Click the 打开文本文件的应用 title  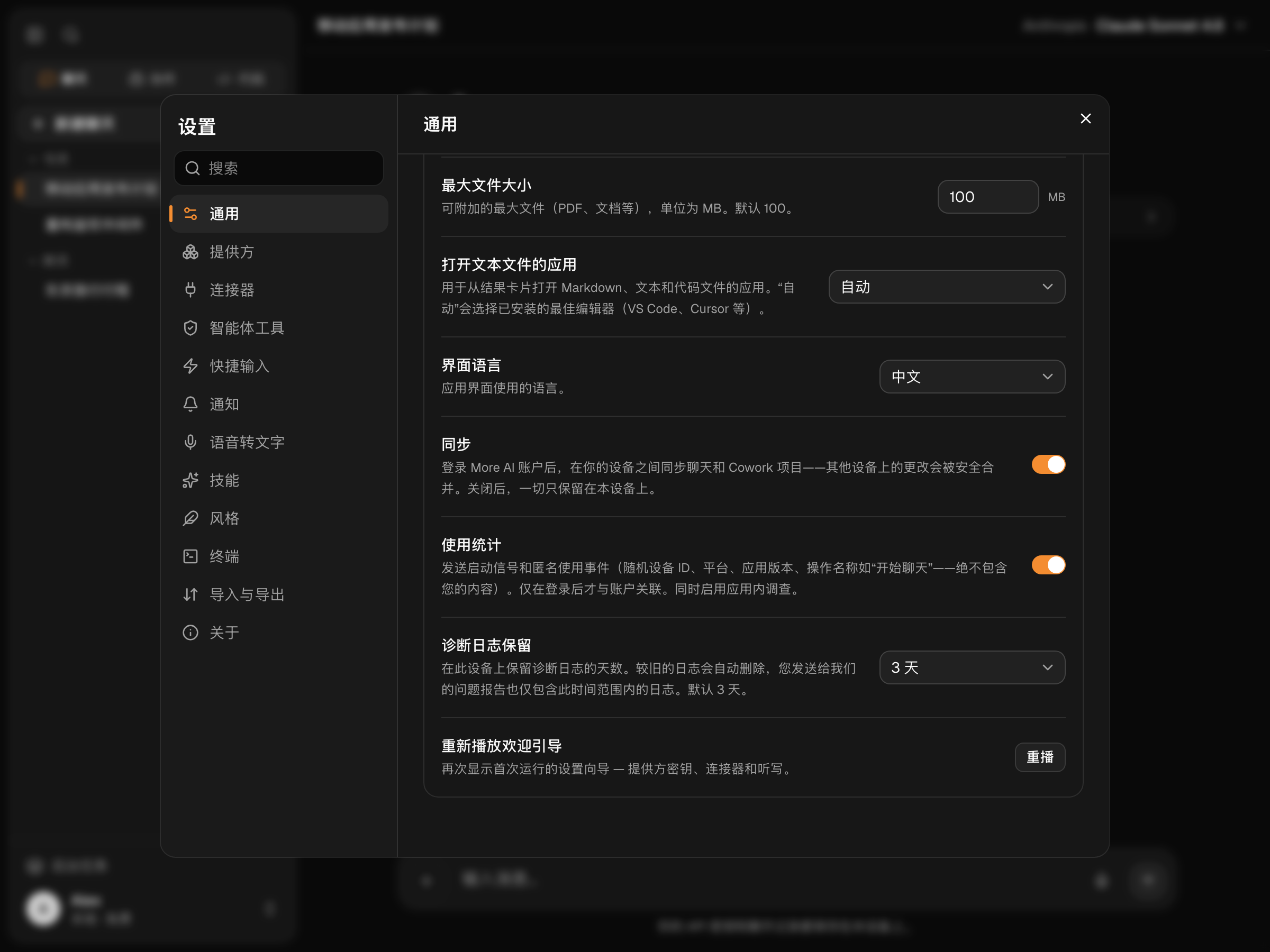[x=509, y=264]
